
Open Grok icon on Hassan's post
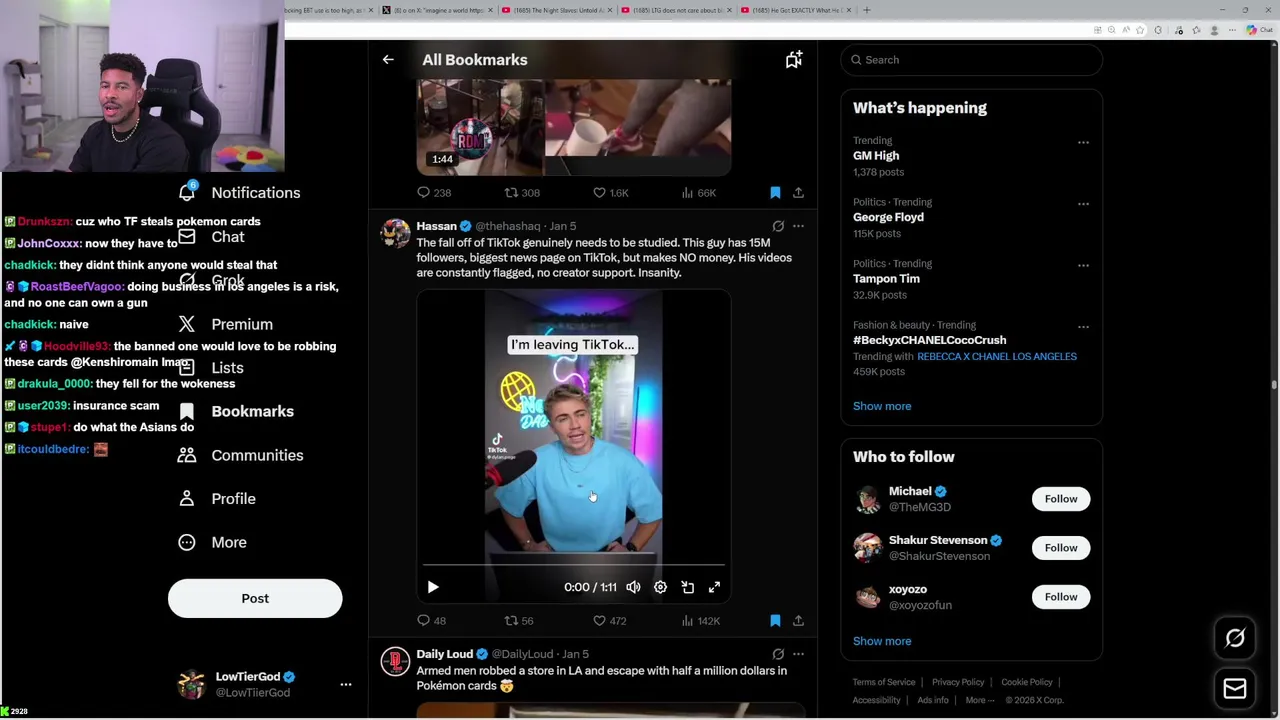coord(778,226)
